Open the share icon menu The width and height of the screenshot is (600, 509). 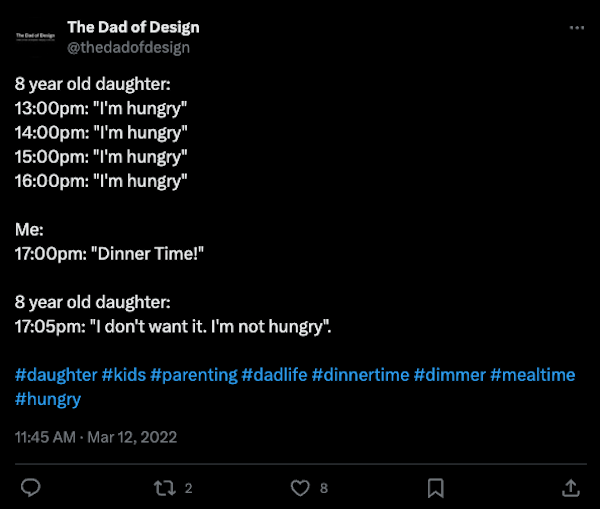(570, 488)
